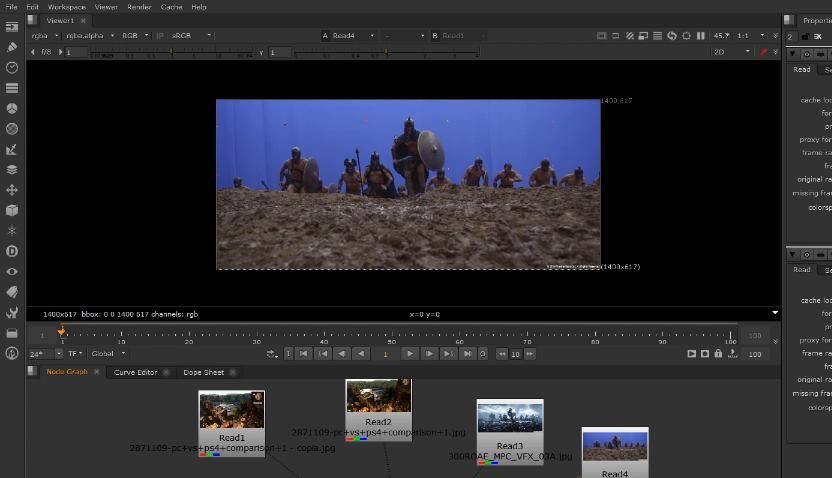Open the Furnace plugins icon
Viewport: 832px width, 478px height.
12,353
